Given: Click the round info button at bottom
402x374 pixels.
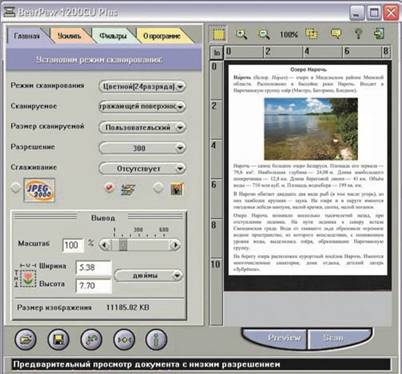Looking at the screenshot, I should (x=156, y=339).
